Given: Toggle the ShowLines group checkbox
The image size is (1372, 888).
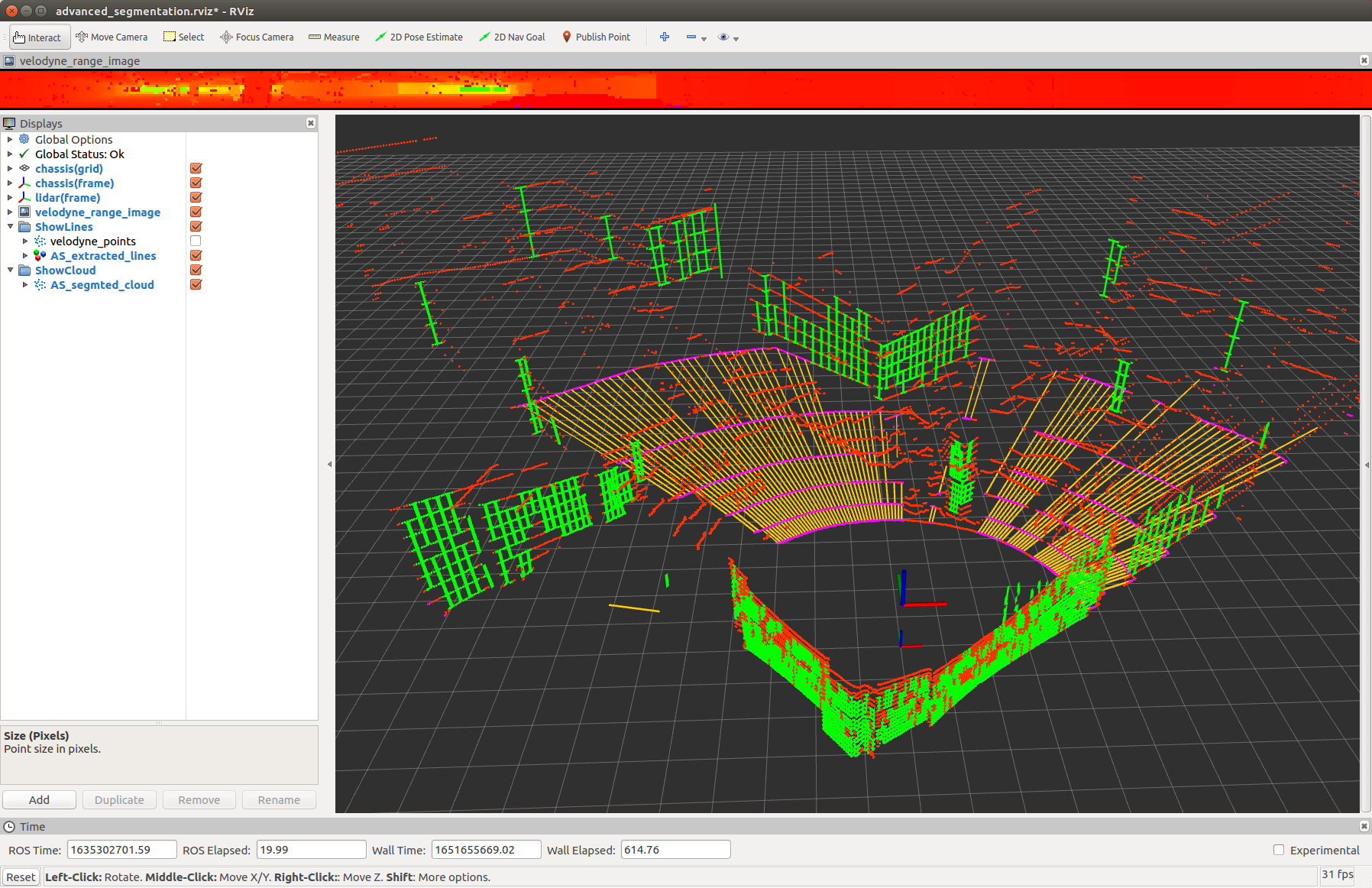Looking at the screenshot, I should 196,226.
